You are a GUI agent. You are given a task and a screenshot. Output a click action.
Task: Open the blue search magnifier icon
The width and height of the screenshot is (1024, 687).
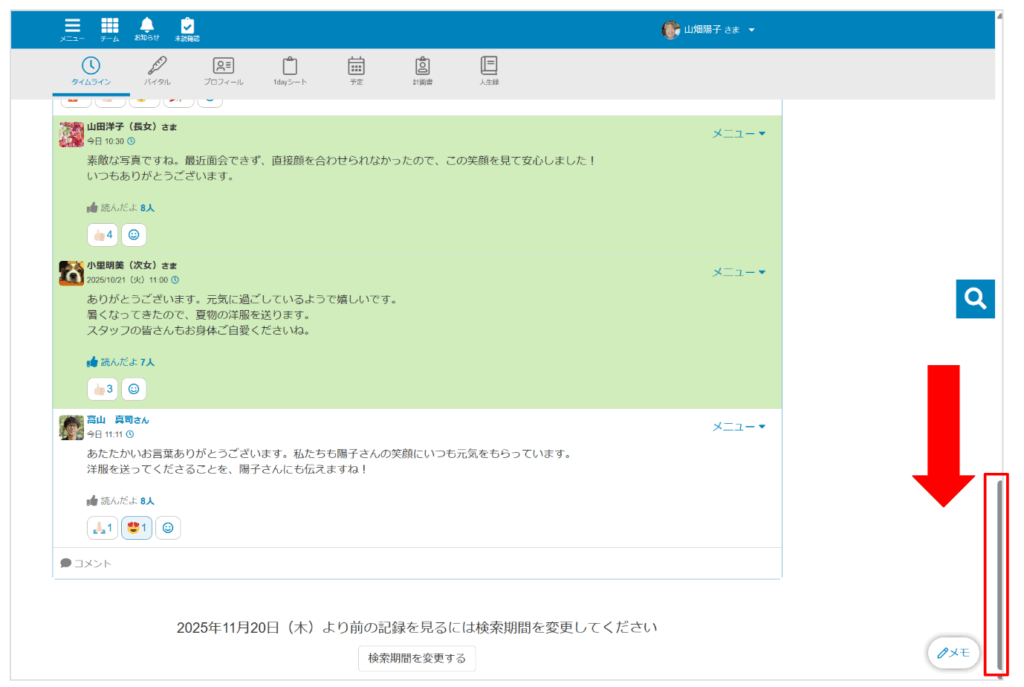click(x=975, y=299)
